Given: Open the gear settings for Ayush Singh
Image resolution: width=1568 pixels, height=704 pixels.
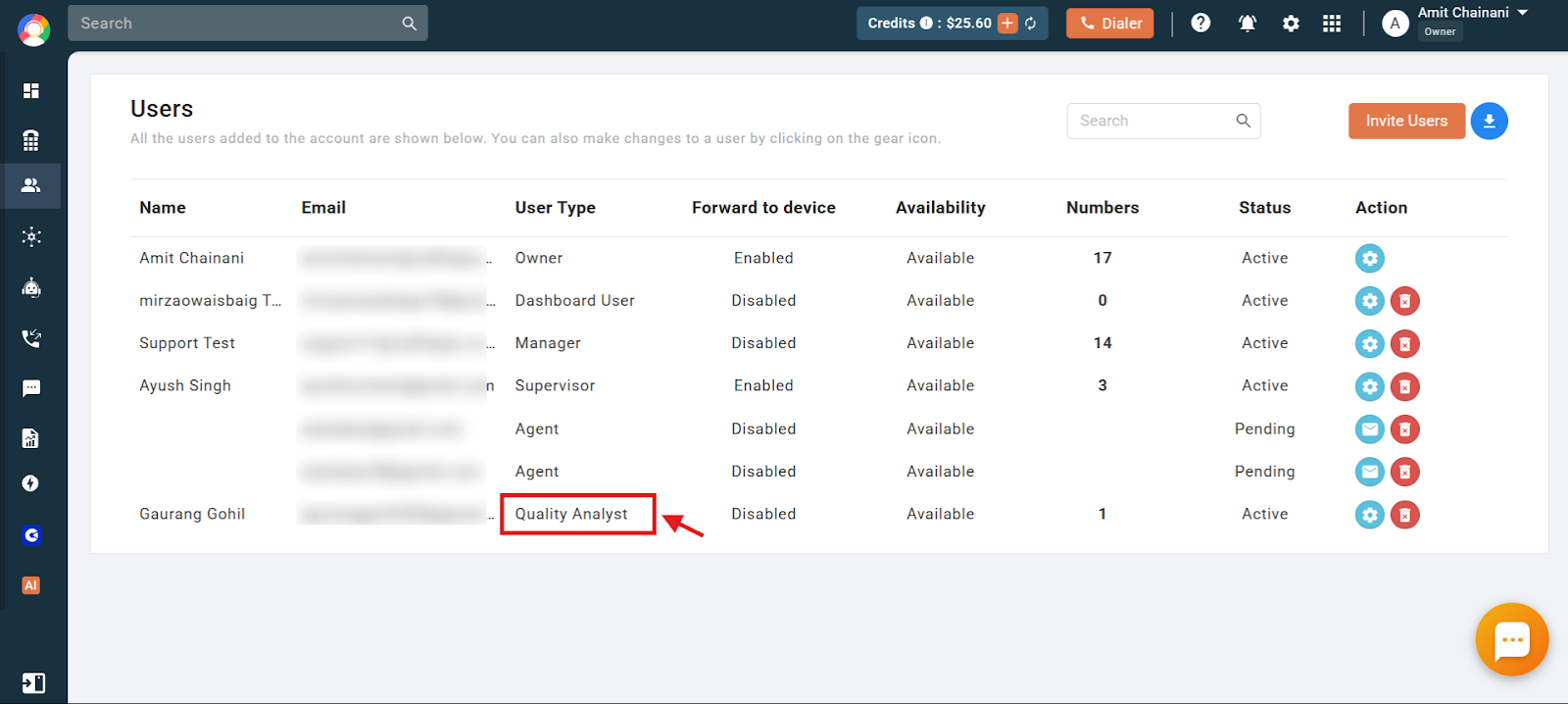Looking at the screenshot, I should tap(1370, 386).
